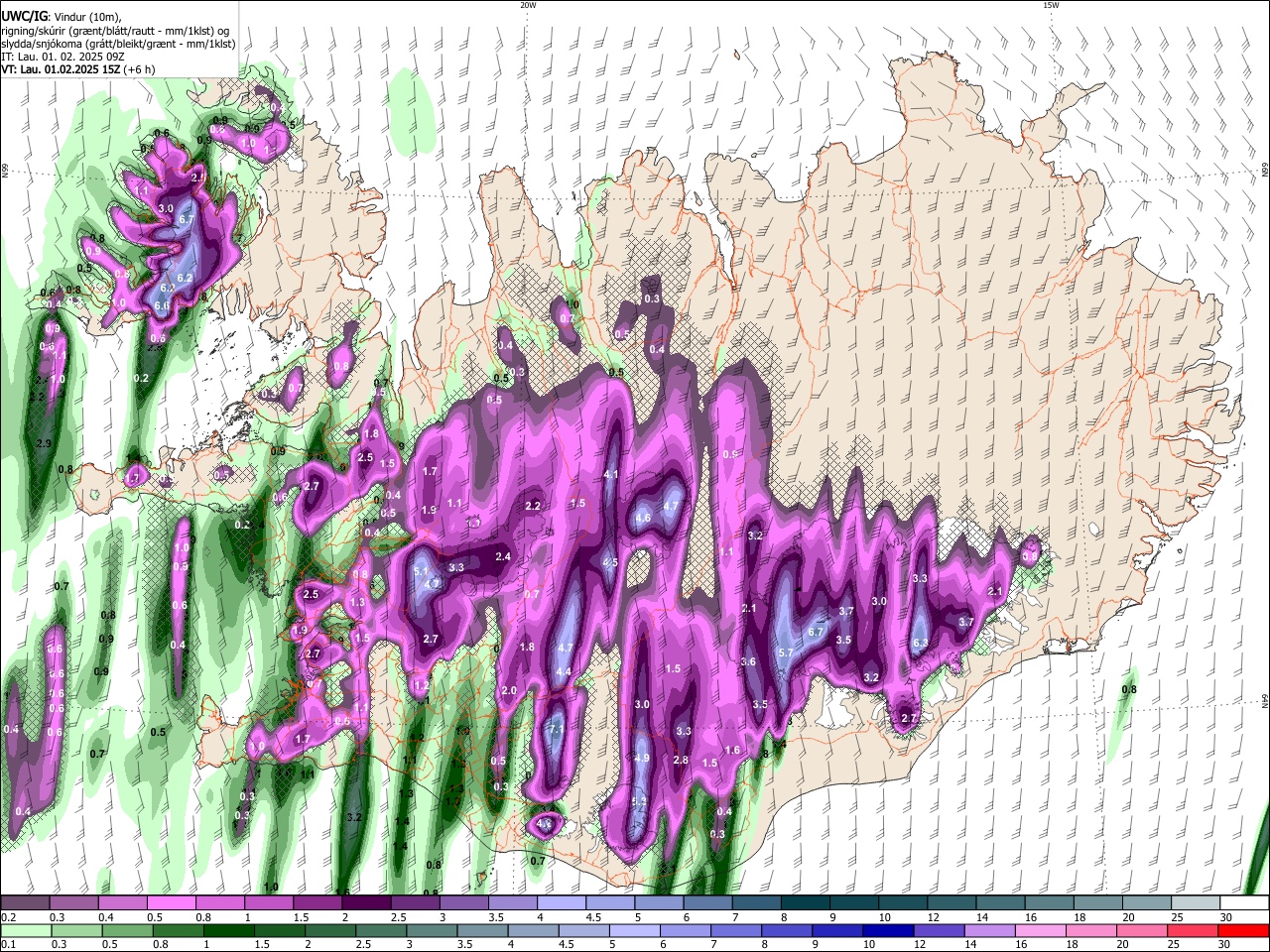
Task: Click the 15W longitude label
Action: 1050,5
